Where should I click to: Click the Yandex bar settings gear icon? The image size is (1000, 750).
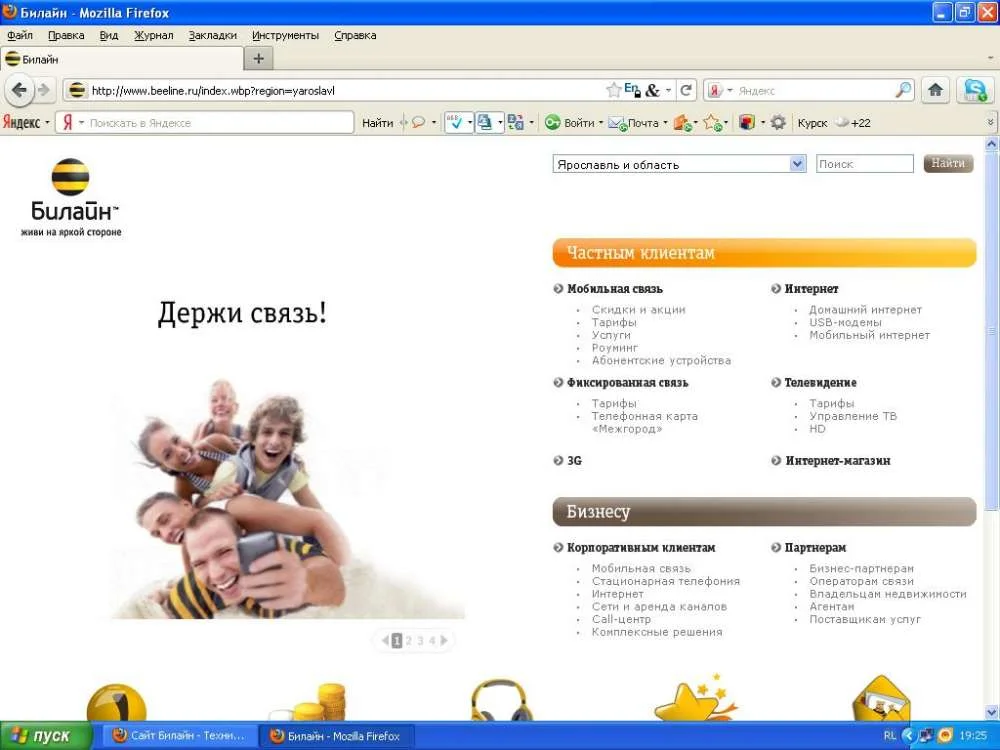(778, 122)
